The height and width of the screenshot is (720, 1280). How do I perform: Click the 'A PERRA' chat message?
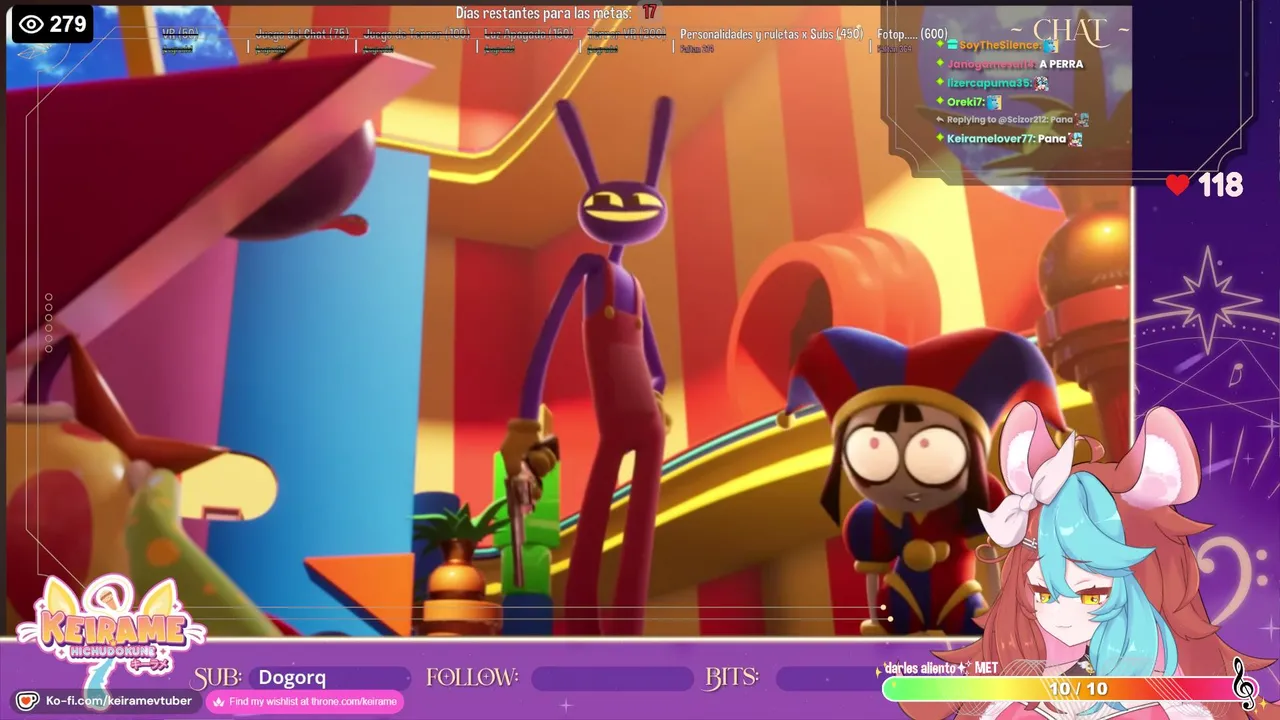pos(1061,64)
